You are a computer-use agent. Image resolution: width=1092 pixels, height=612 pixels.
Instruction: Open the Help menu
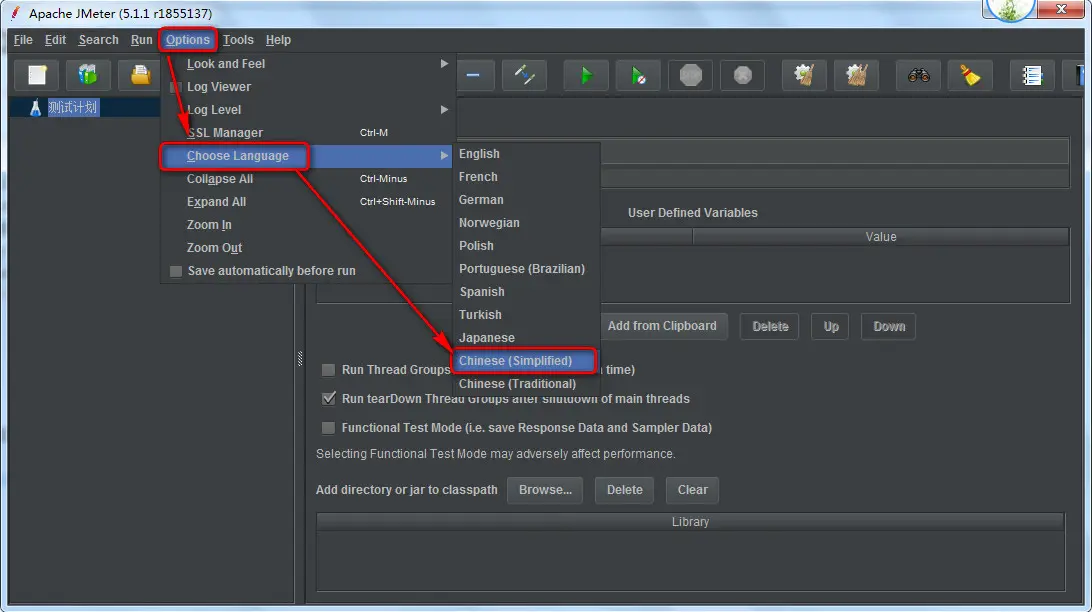pos(278,40)
